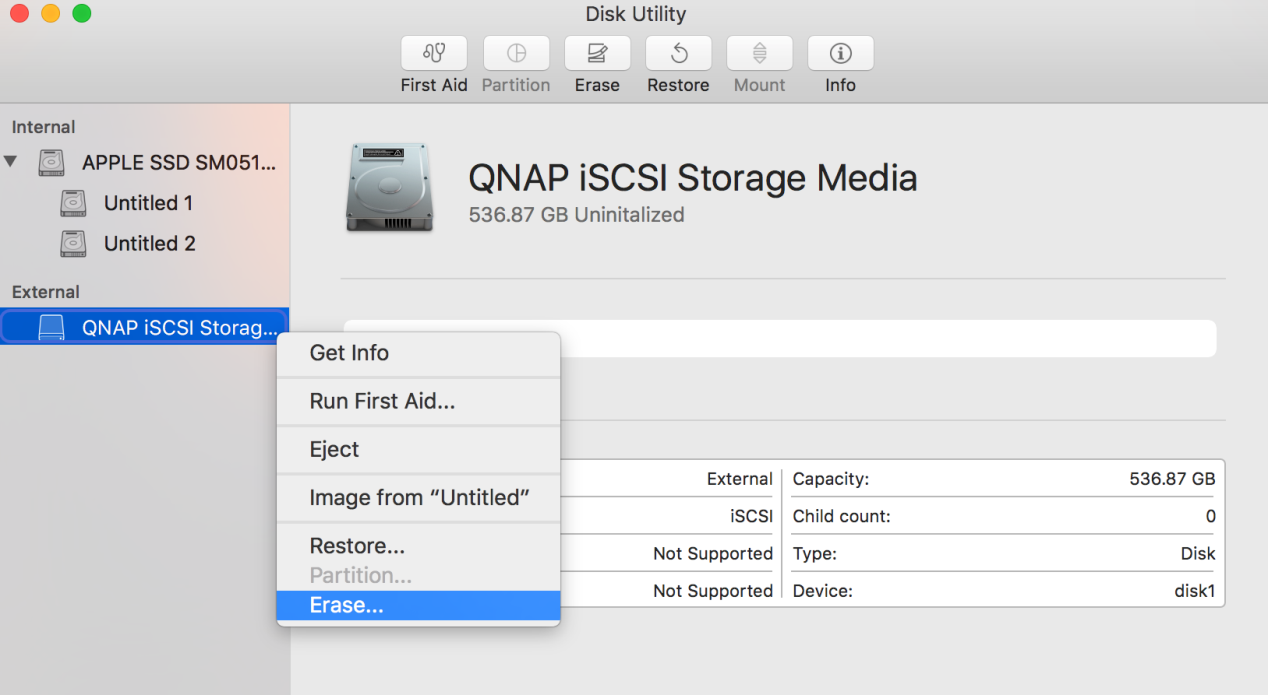Click the Erase toolbar icon
The height and width of the screenshot is (695, 1268).
coord(597,53)
